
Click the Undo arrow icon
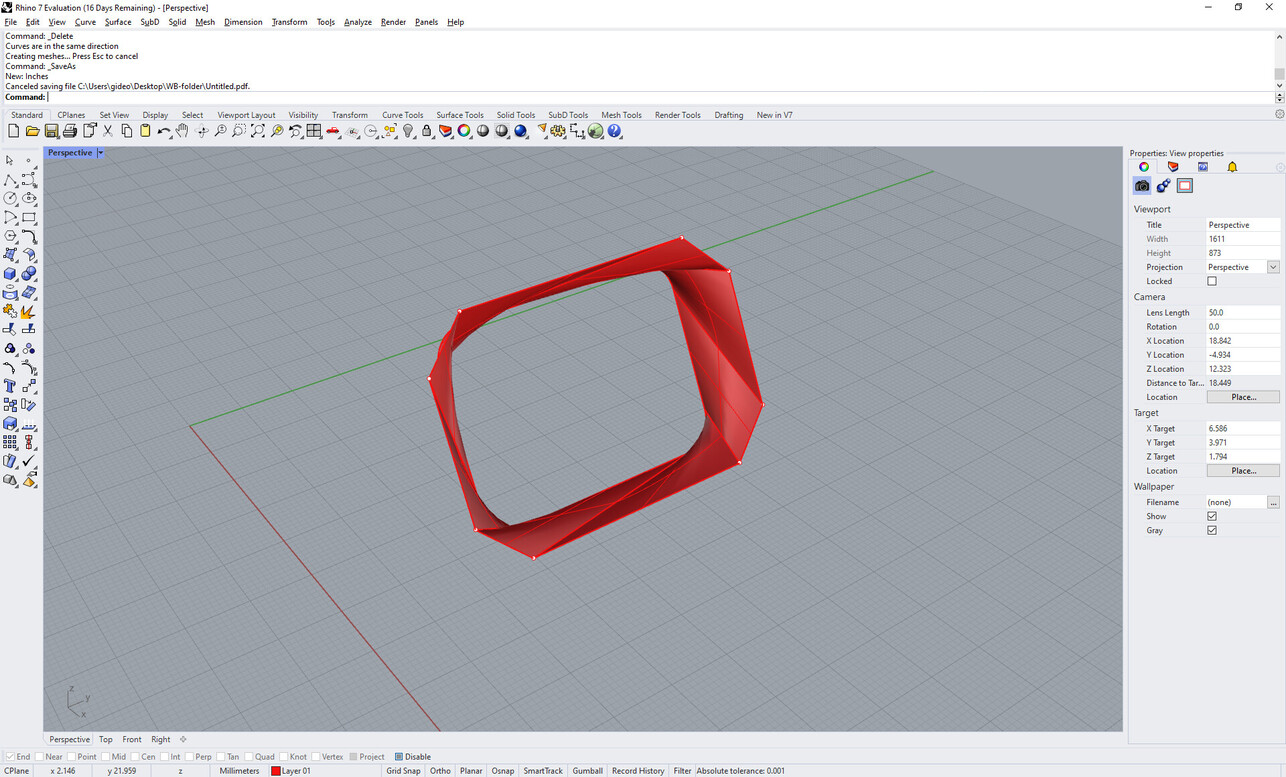pyautogui.click(x=163, y=131)
